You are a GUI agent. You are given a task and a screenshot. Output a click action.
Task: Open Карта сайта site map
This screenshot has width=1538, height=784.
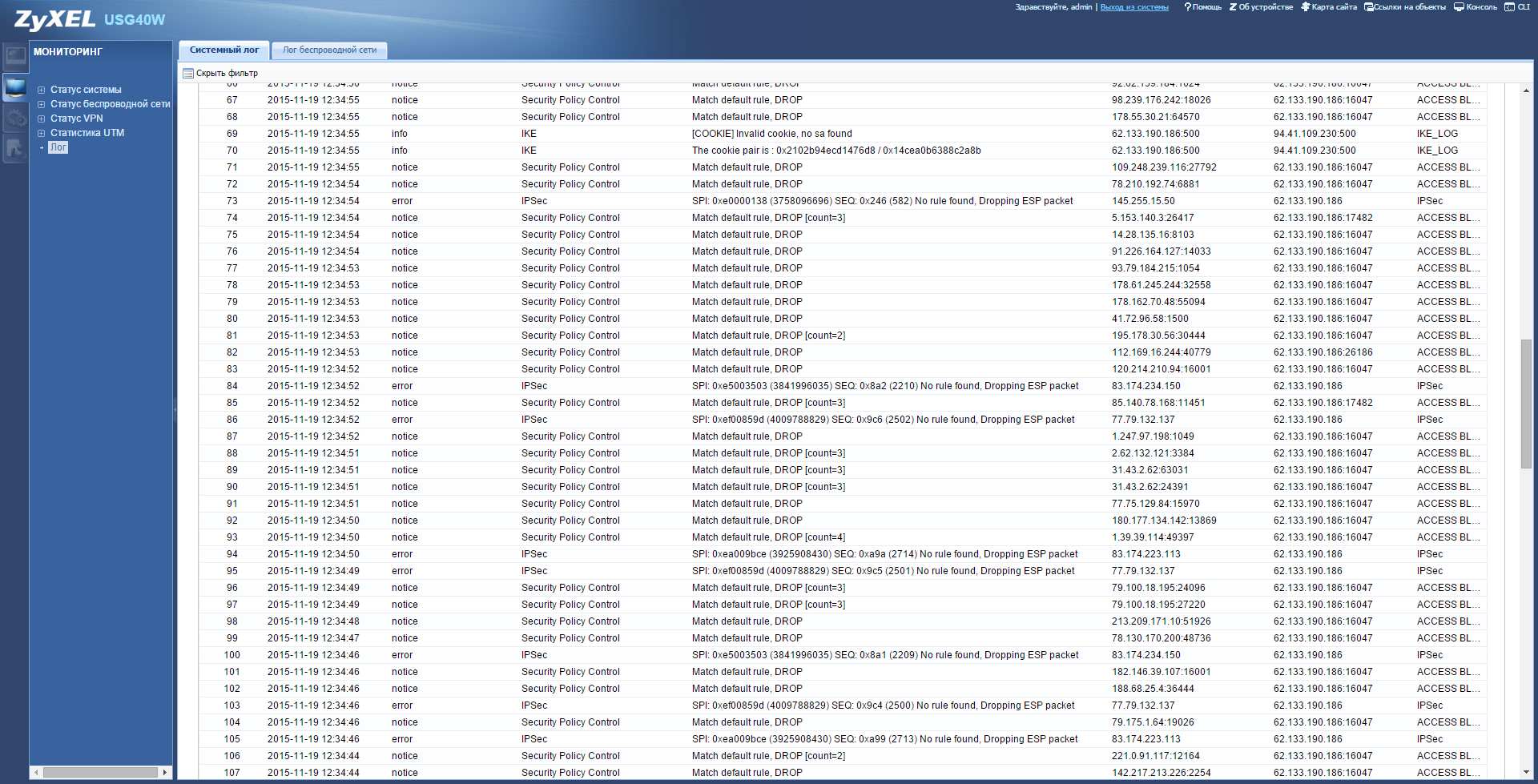[1329, 7]
